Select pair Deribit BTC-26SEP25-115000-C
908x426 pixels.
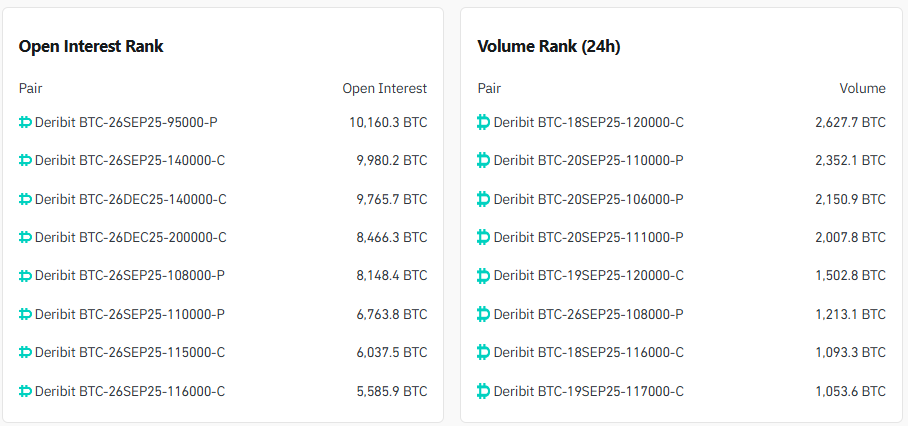tap(130, 352)
